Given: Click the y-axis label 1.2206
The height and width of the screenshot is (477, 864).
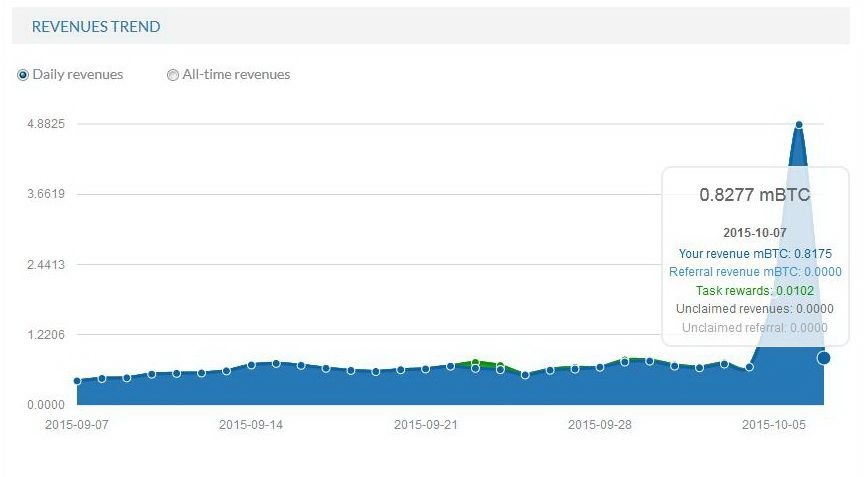Looking at the screenshot, I should pos(46,335).
